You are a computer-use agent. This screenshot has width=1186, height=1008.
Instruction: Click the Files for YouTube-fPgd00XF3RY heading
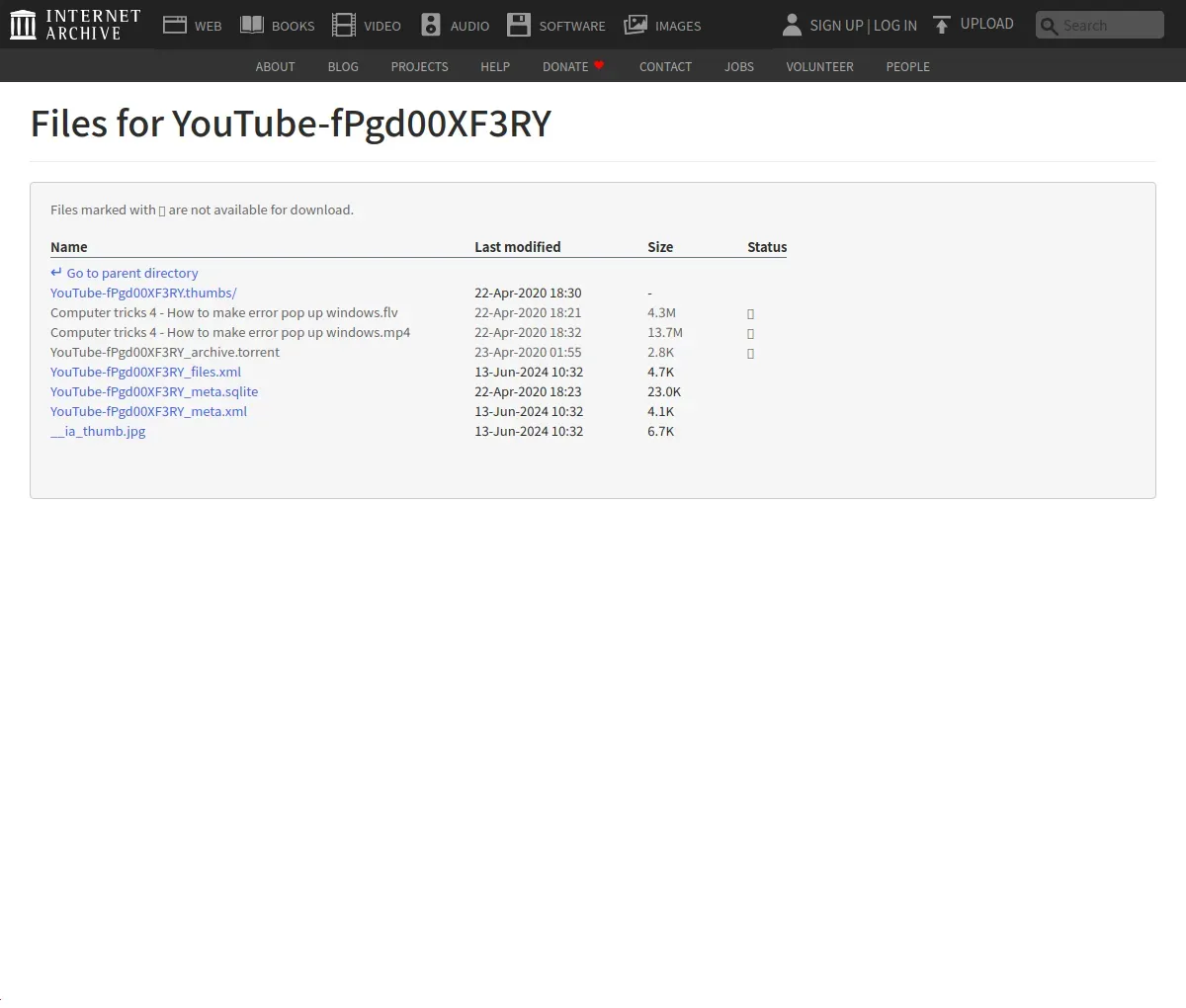[x=291, y=125]
